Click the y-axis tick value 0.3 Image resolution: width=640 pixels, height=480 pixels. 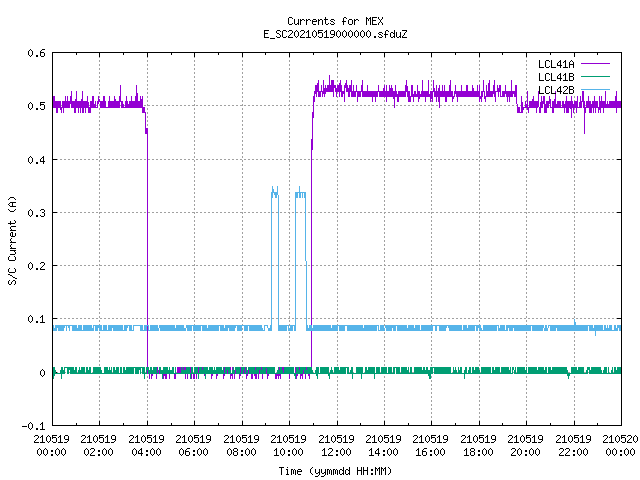(36, 213)
